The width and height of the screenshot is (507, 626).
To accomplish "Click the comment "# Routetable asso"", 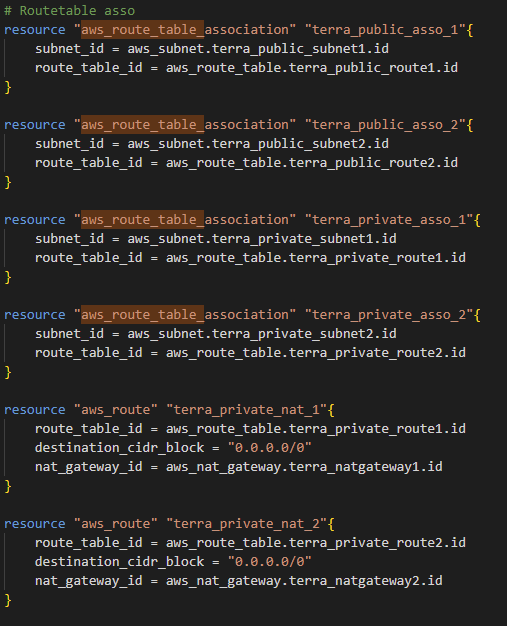I will pos(69,11).
